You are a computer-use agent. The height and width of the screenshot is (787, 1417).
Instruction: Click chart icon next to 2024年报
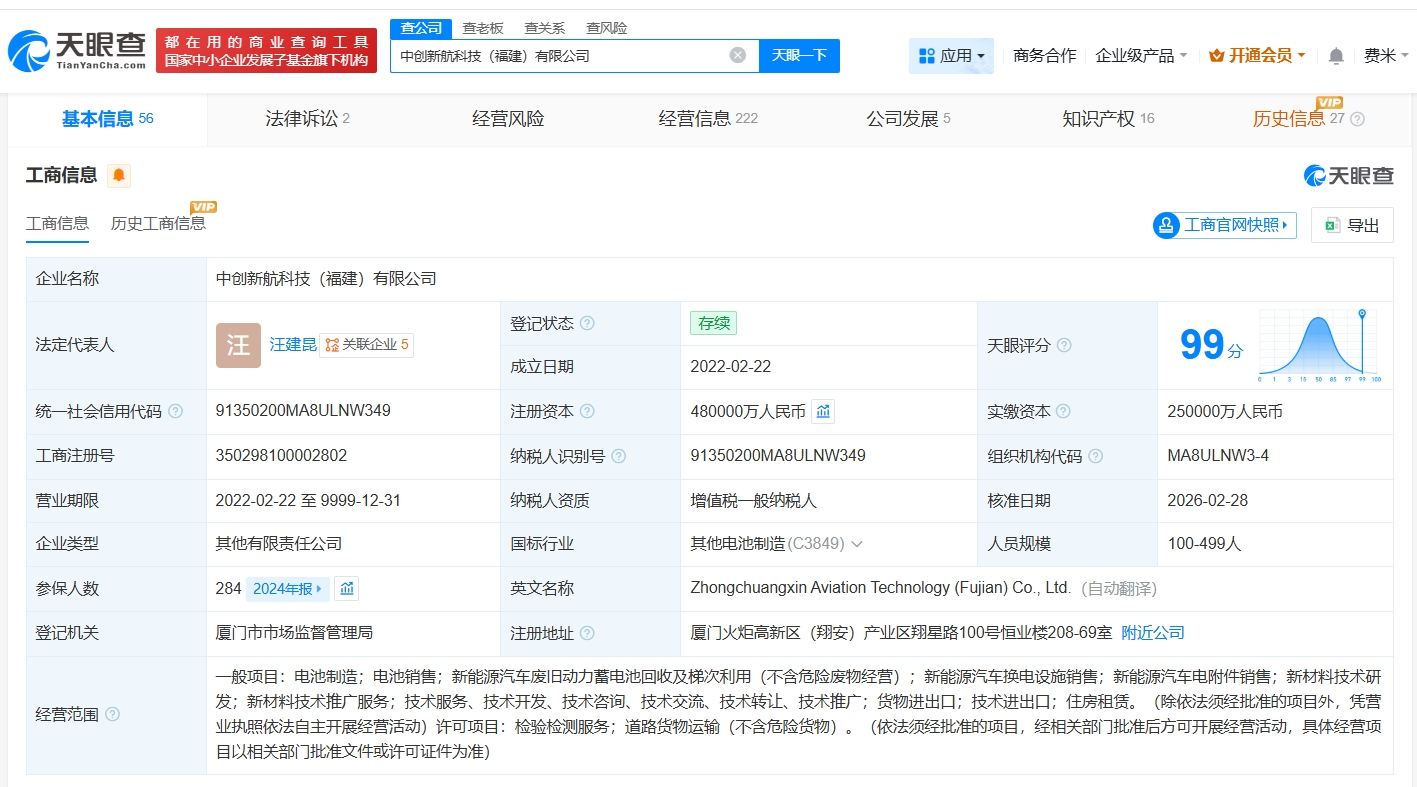(347, 589)
